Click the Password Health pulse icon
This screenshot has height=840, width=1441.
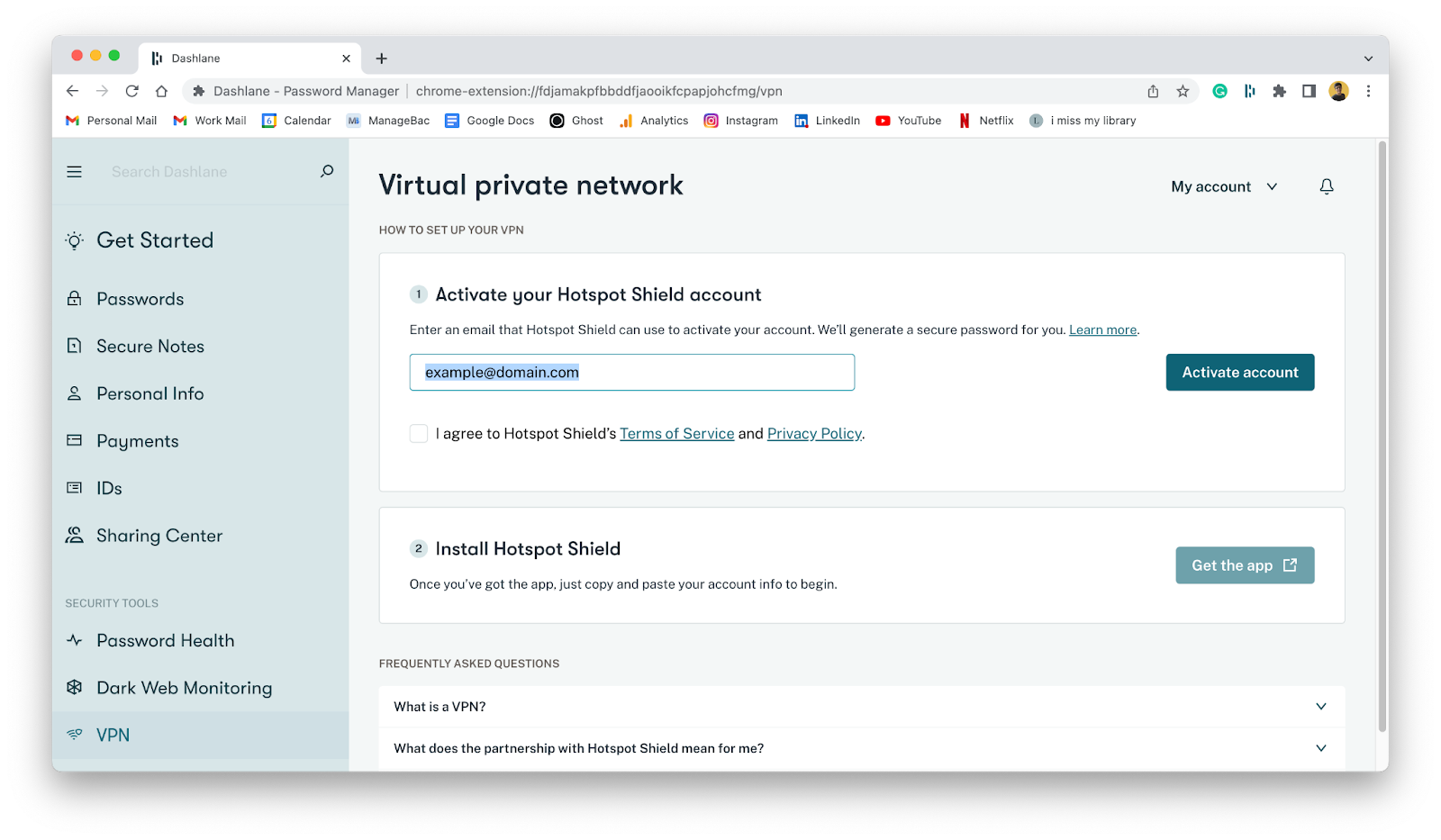(75, 640)
